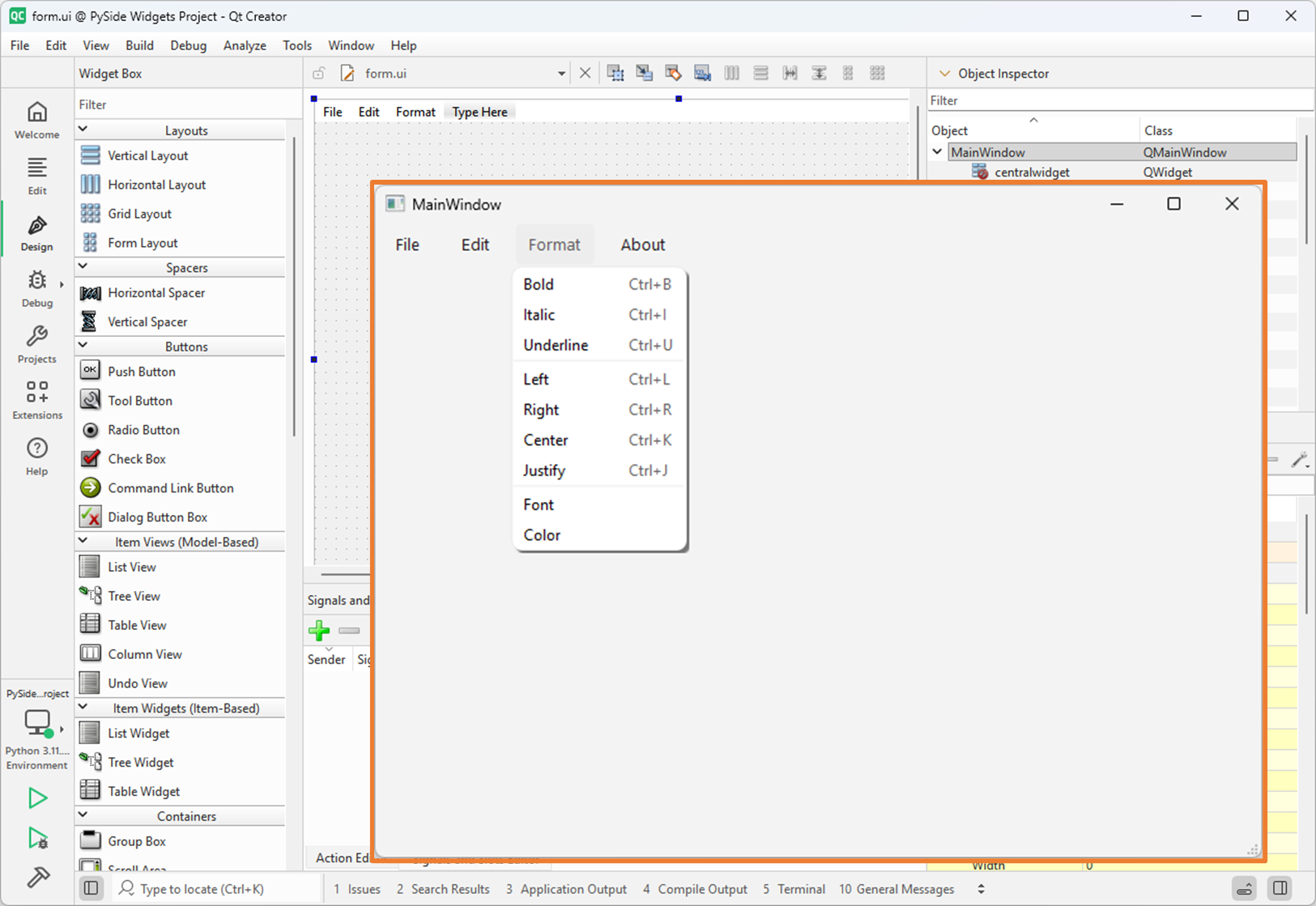
Task: Collapse the Layouts category
Action: pos(83,130)
